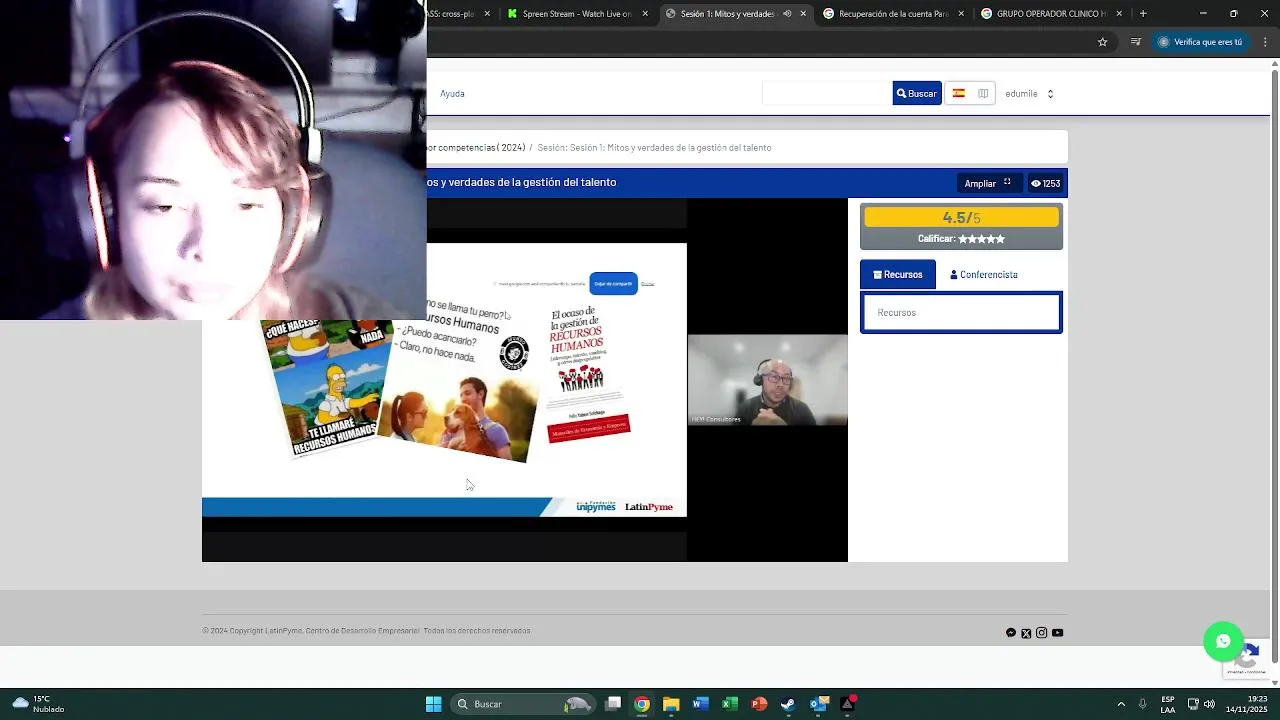Click the Recursos panel box
The image size is (1280, 720).
click(961, 313)
